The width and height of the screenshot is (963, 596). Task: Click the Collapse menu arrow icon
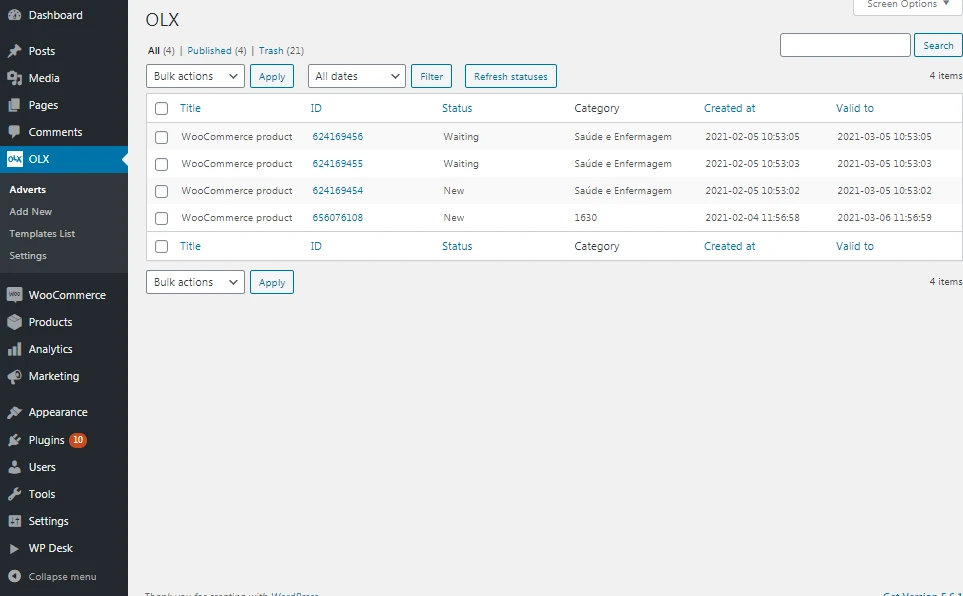pyautogui.click(x=15, y=576)
